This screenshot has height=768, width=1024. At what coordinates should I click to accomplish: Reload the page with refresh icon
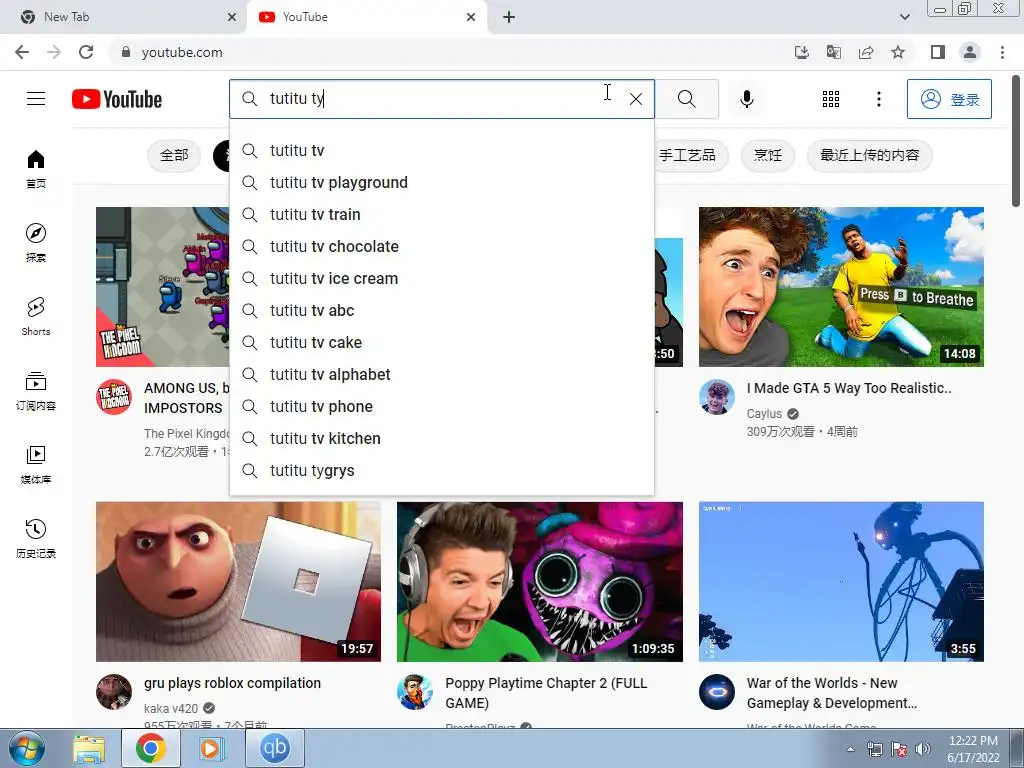(x=86, y=52)
